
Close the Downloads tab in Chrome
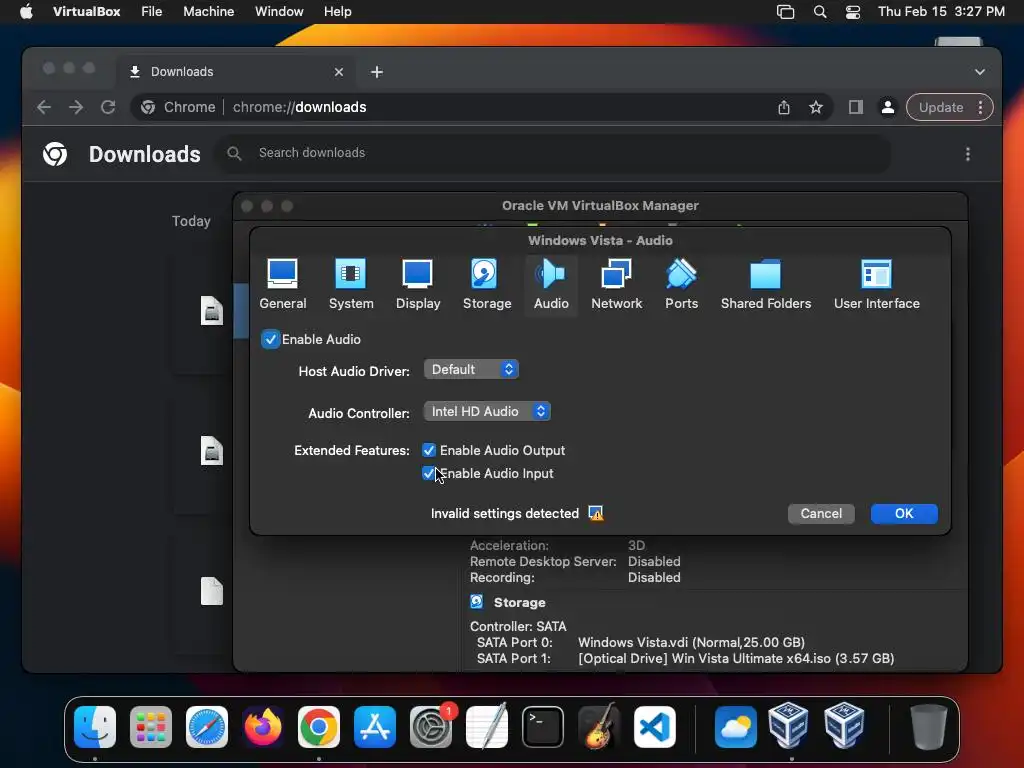pyautogui.click(x=338, y=72)
